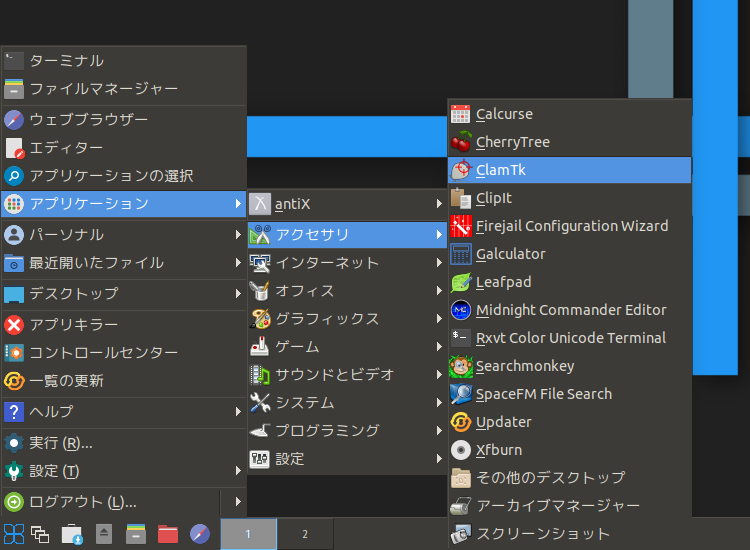Choose the 実行 (R)... menu entry
750x550 pixels.
(x=124, y=443)
